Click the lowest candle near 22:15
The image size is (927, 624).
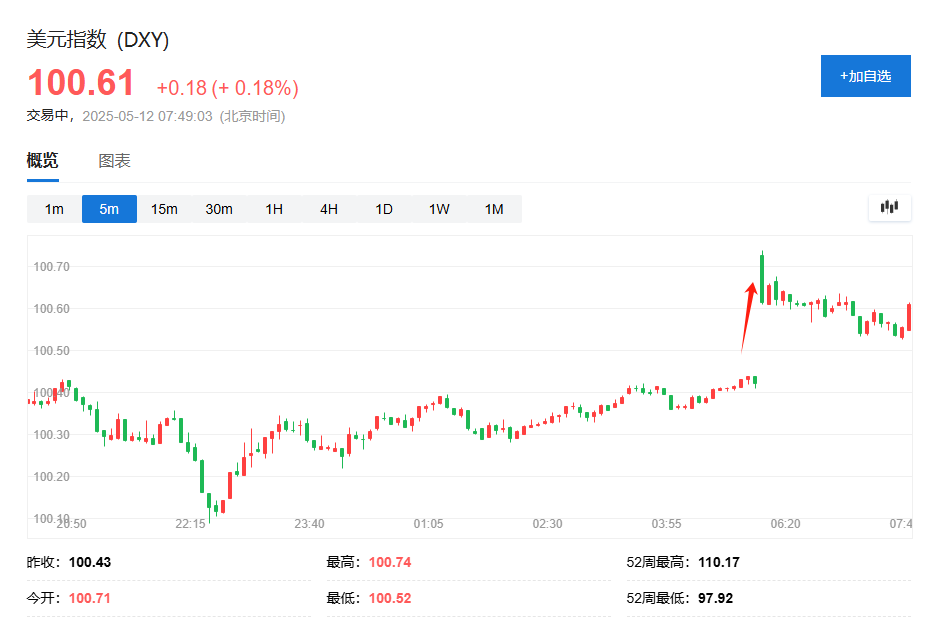coord(209,503)
